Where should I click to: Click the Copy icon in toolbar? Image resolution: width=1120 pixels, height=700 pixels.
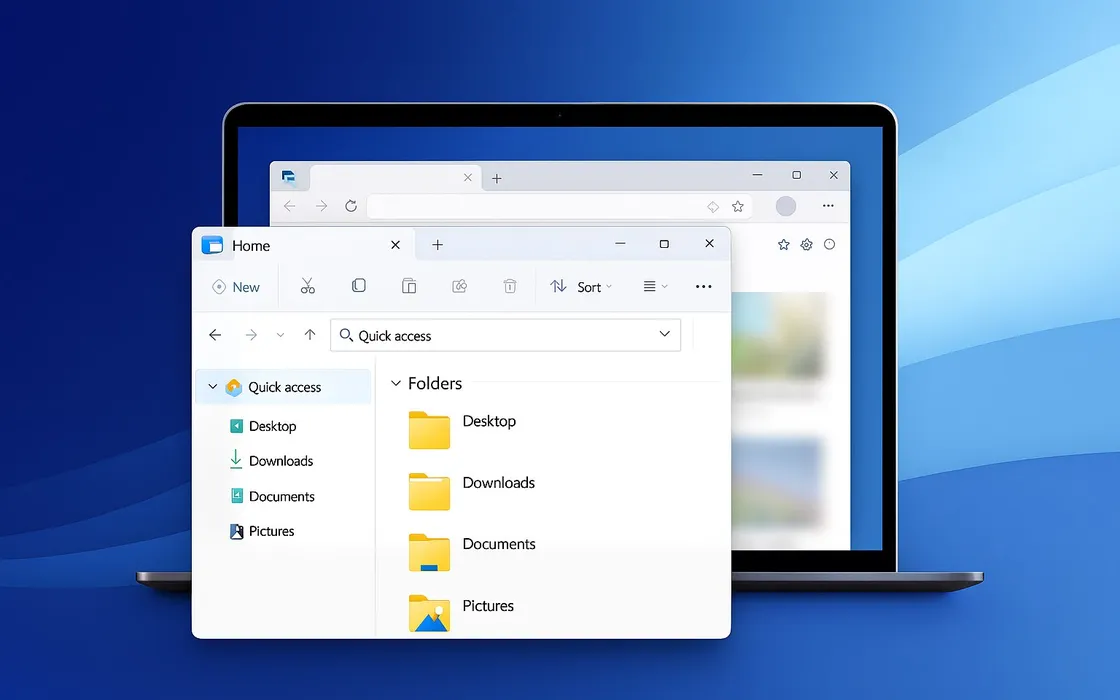tap(358, 287)
